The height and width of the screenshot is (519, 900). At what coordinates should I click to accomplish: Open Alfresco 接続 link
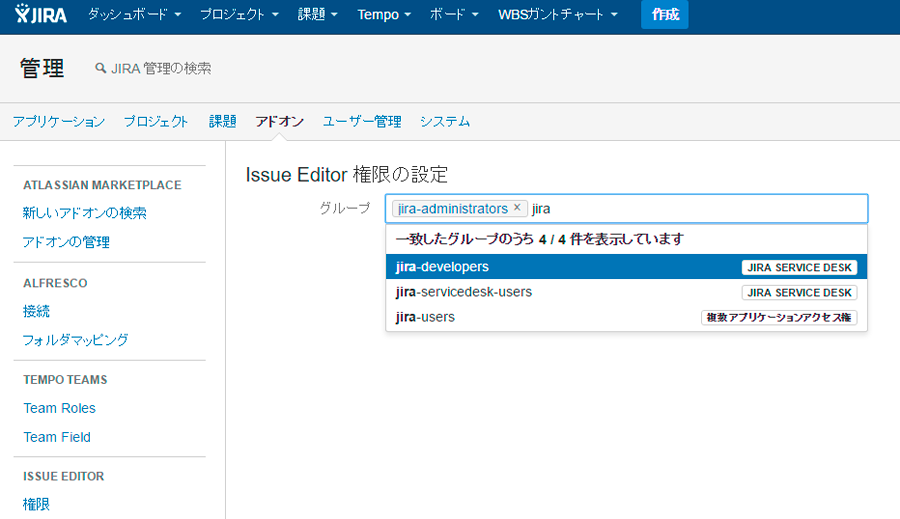tap(36, 311)
